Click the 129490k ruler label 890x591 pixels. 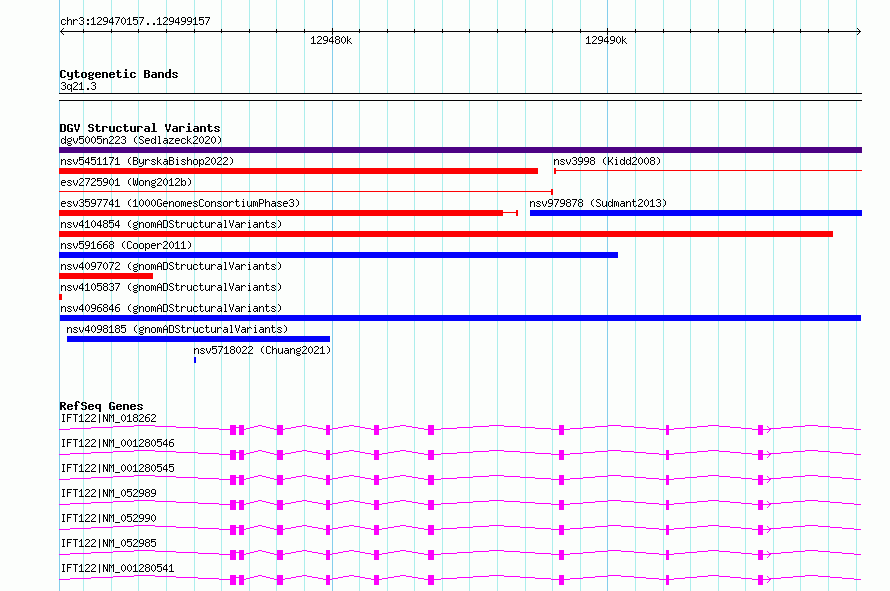[606, 40]
